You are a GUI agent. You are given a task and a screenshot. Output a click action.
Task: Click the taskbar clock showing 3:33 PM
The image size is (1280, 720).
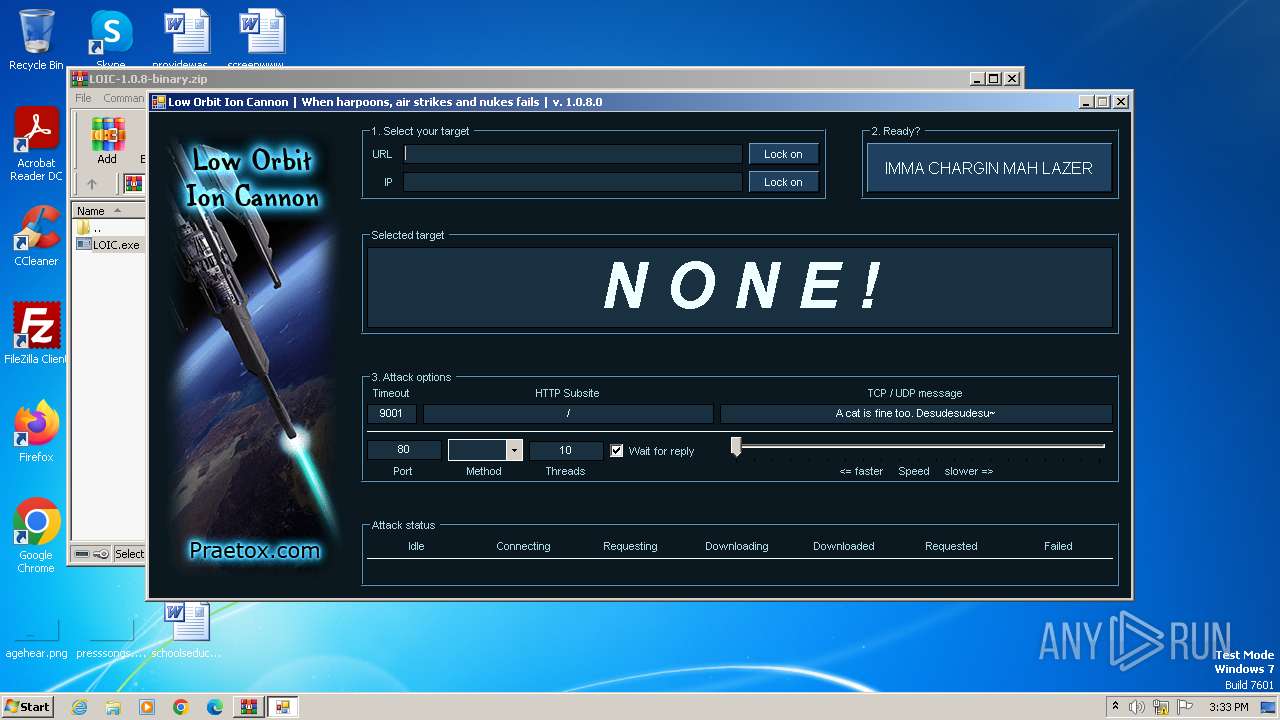[x=1228, y=707]
